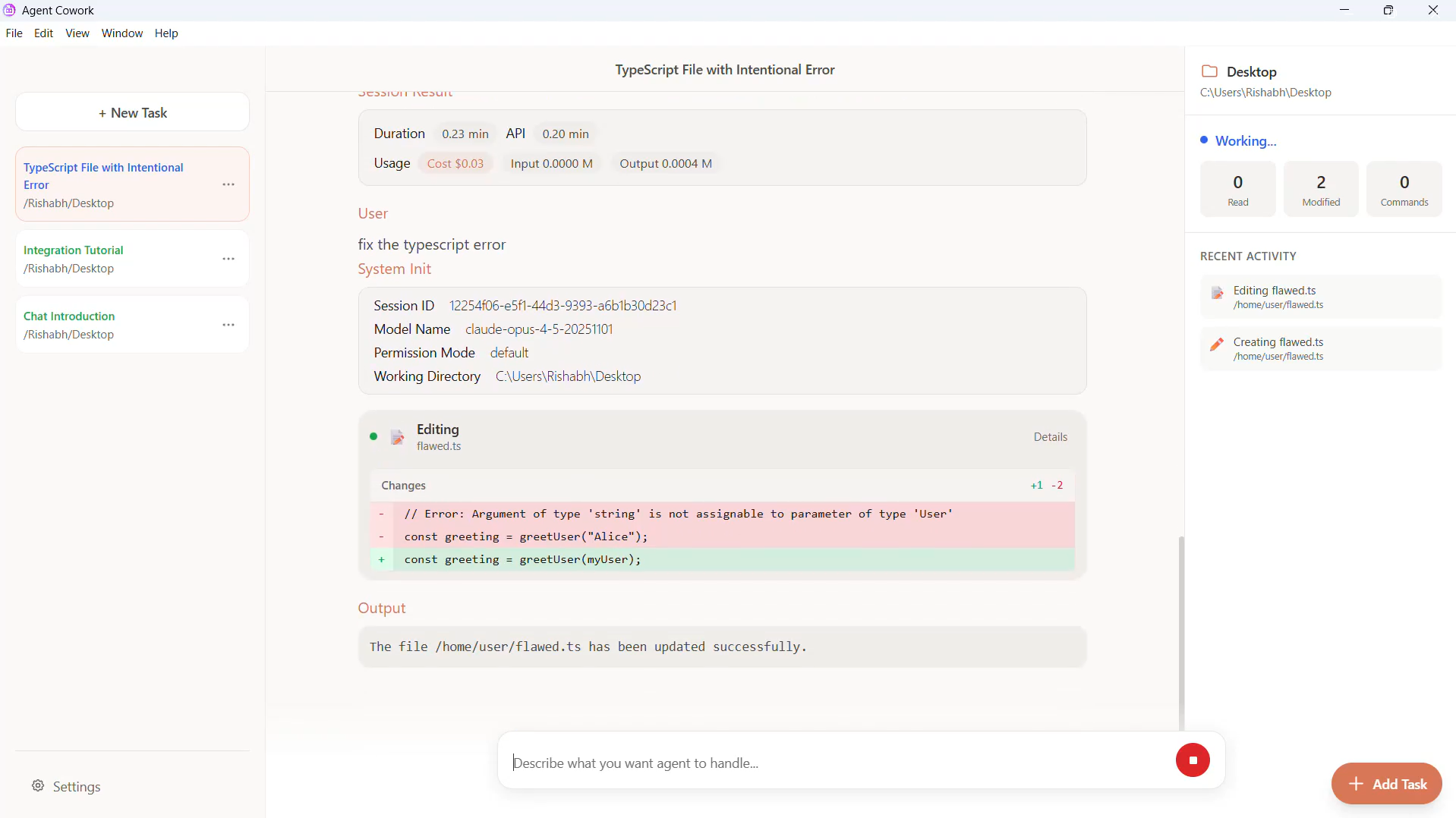Viewport: 1456px width, 818px height.
Task: Click the Desktop folder icon
Action: tap(1209, 71)
